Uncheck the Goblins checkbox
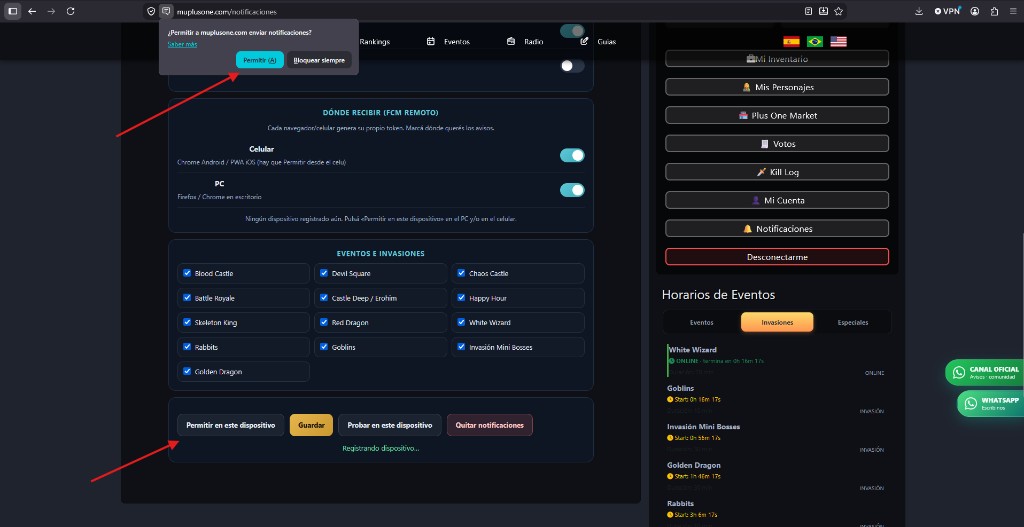 pos(325,347)
